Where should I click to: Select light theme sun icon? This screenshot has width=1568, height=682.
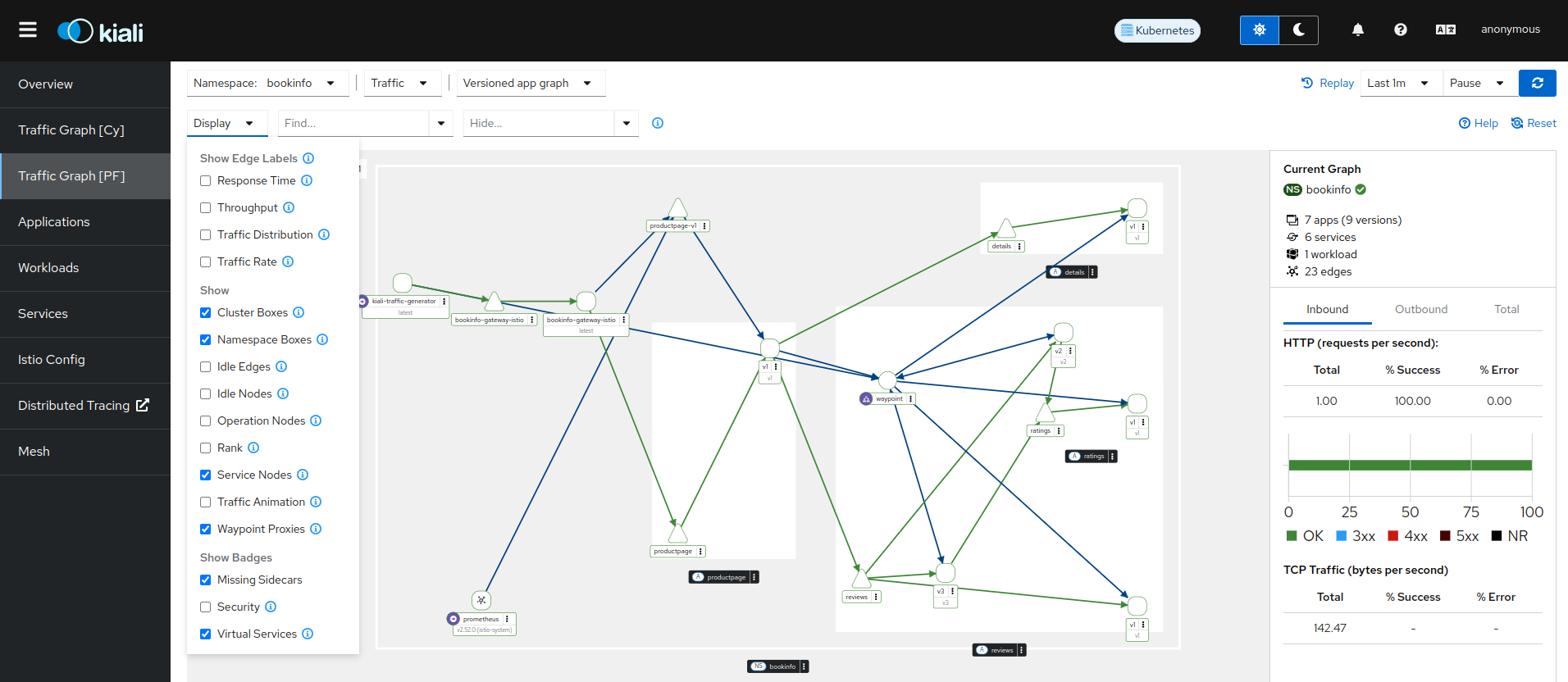click(x=1259, y=30)
